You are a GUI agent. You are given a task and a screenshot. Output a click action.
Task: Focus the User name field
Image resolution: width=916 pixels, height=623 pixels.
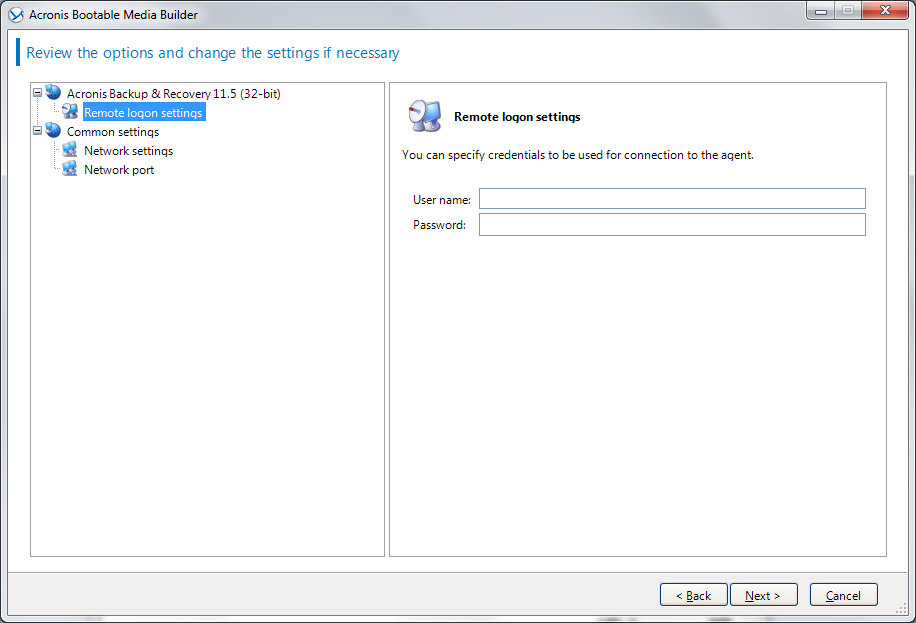click(x=672, y=199)
